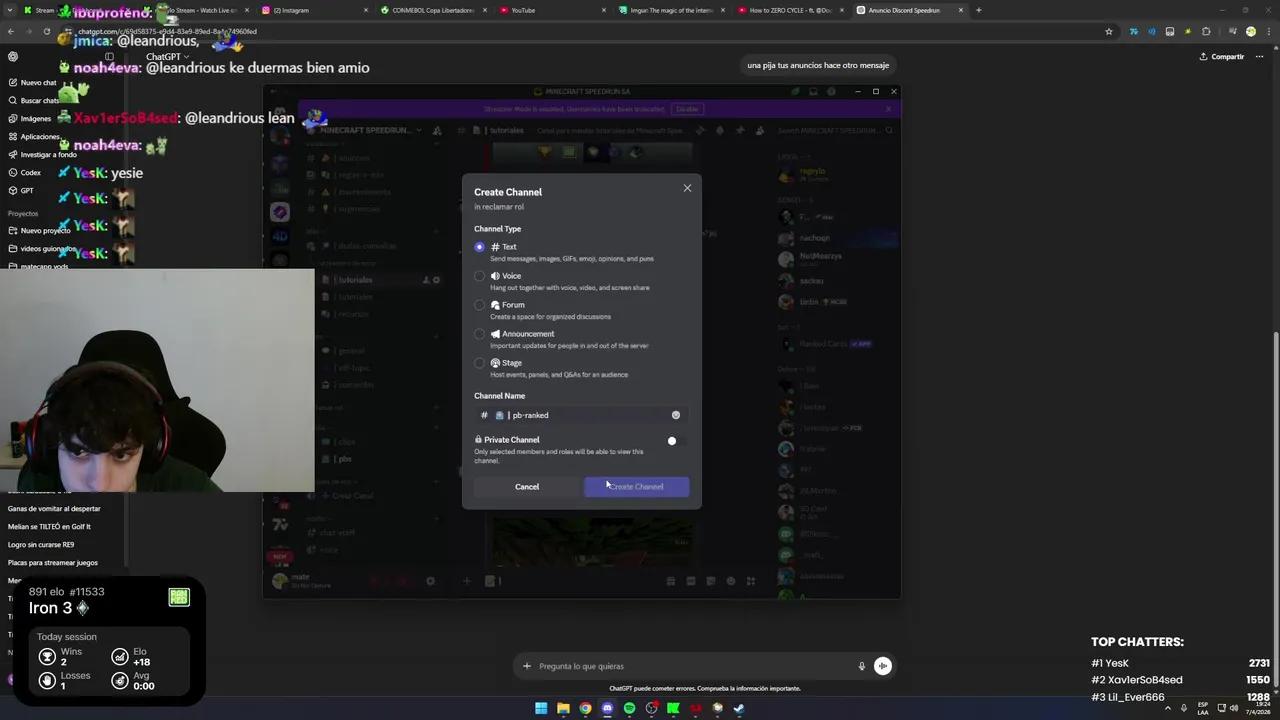Open Spotify from the taskbar
Screen dimensions: 1280x720
(x=629, y=708)
